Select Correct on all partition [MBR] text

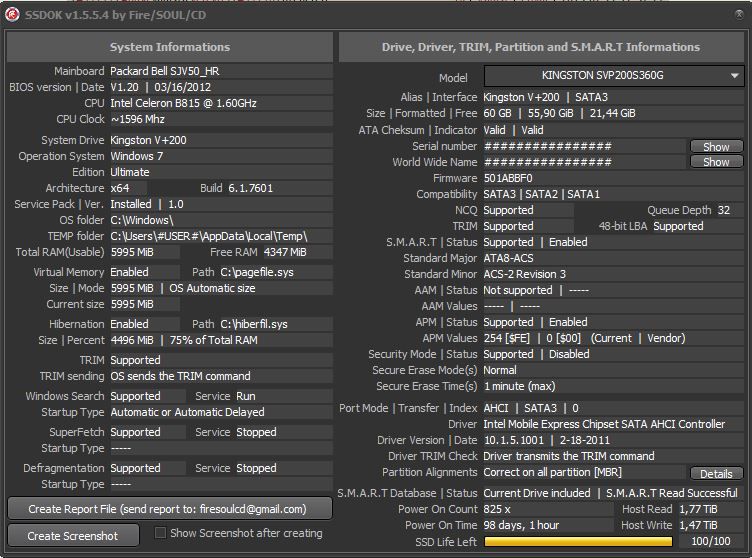pyautogui.click(x=552, y=472)
